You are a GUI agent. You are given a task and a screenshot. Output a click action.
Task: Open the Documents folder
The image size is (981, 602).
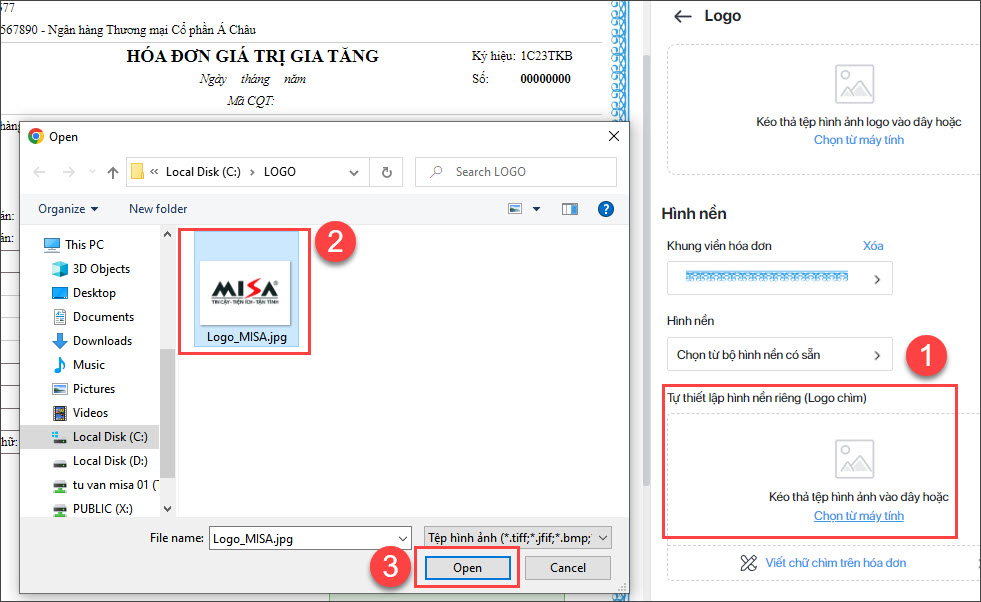[x=93, y=317]
